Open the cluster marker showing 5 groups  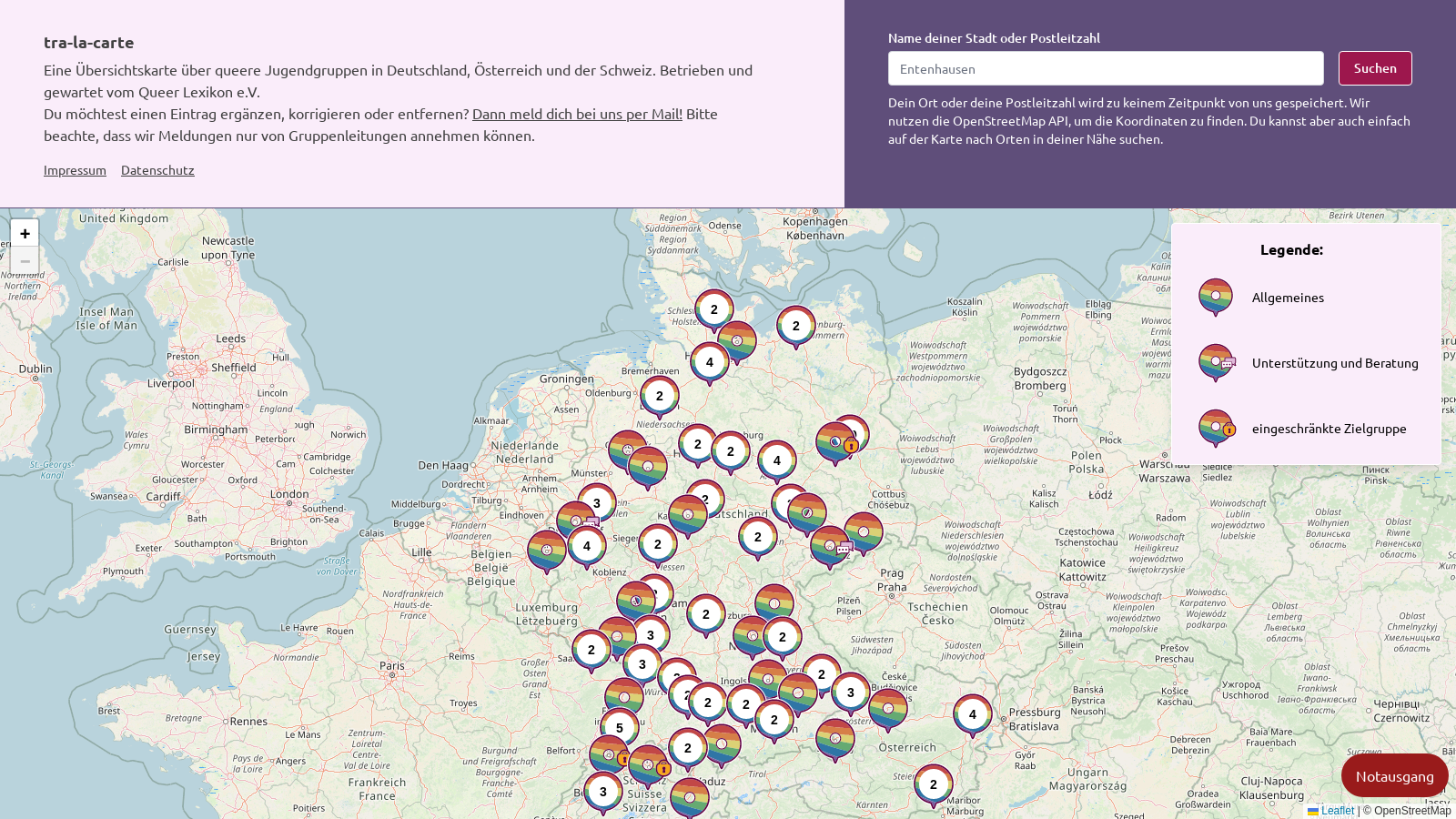click(620, 730)
